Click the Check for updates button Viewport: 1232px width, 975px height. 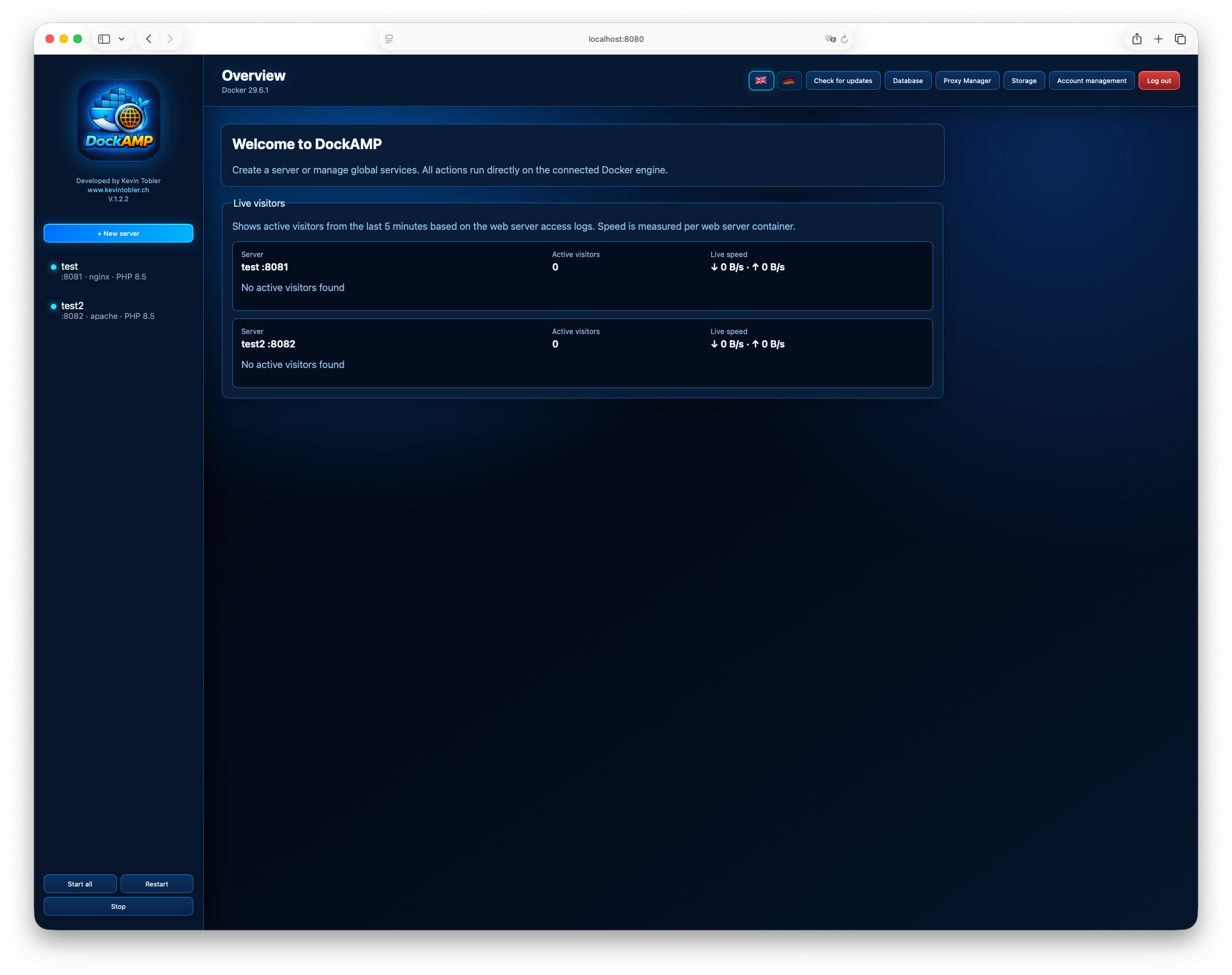pyautogui.click(x=843, y=81)
